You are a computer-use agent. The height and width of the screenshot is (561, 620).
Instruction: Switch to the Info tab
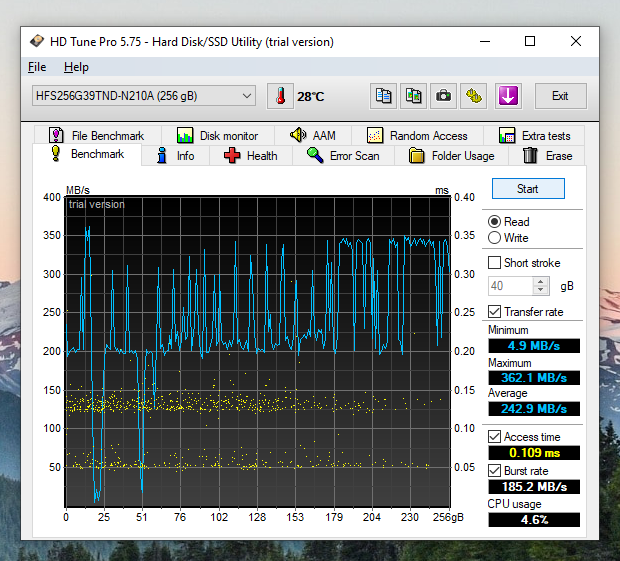176,156
